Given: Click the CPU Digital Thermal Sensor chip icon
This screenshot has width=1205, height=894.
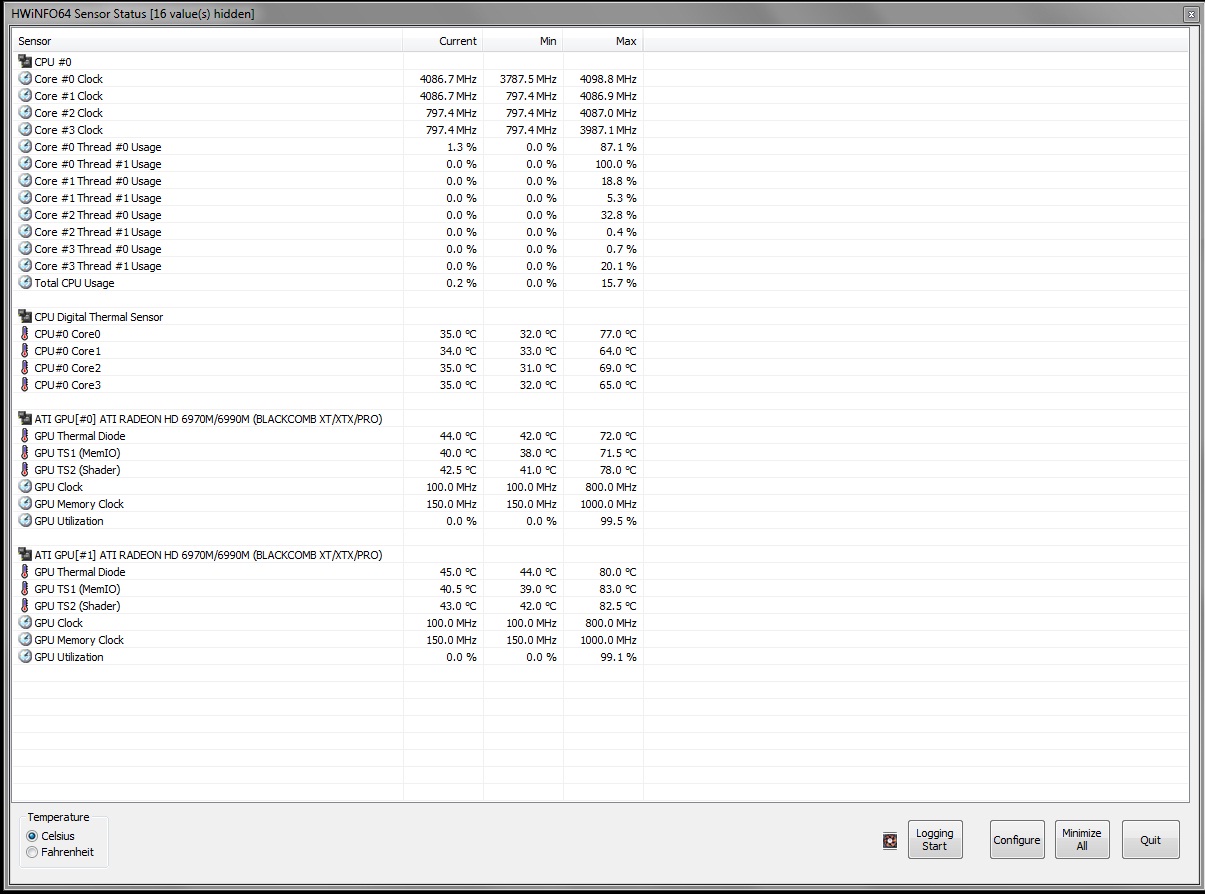Looking at the screenshot, I should coord(25,317).
